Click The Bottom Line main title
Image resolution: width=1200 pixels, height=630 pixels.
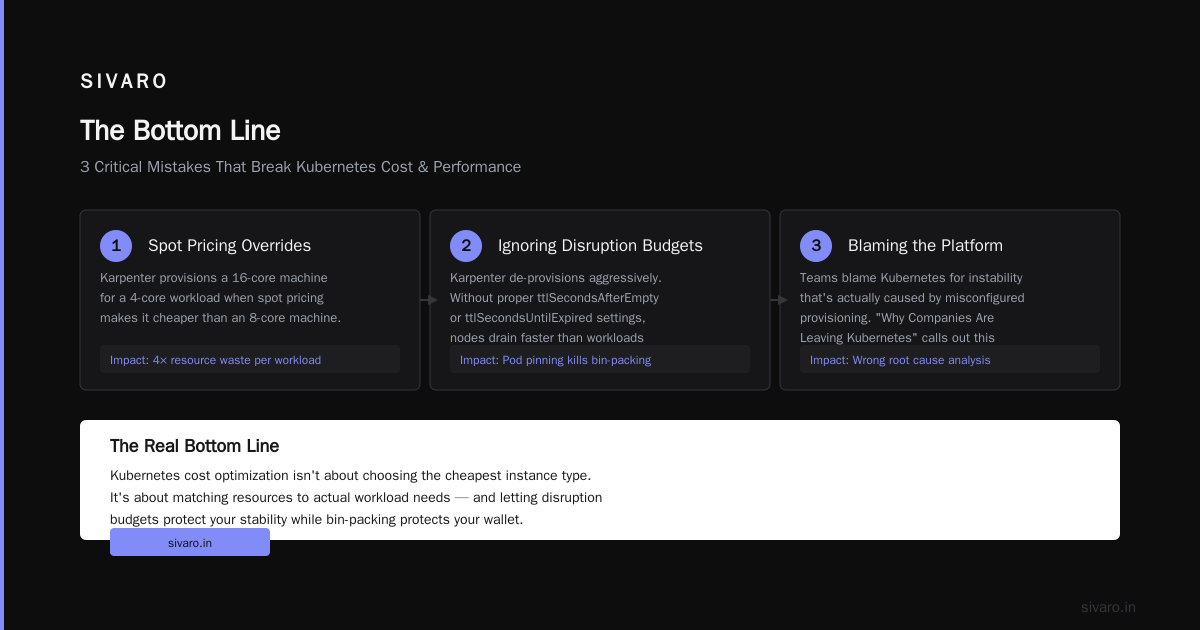180,131
